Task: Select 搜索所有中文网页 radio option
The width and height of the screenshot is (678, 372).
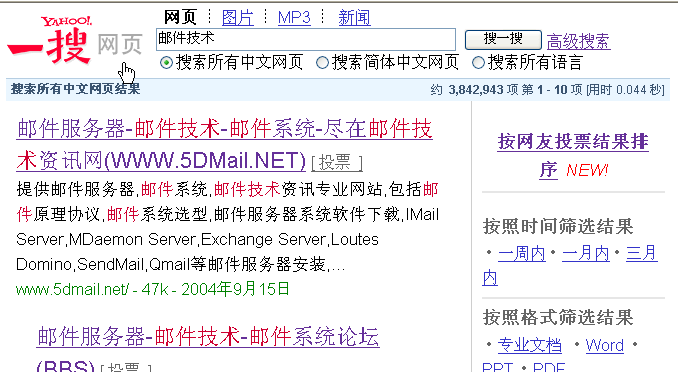Action: tap(166, 63)
